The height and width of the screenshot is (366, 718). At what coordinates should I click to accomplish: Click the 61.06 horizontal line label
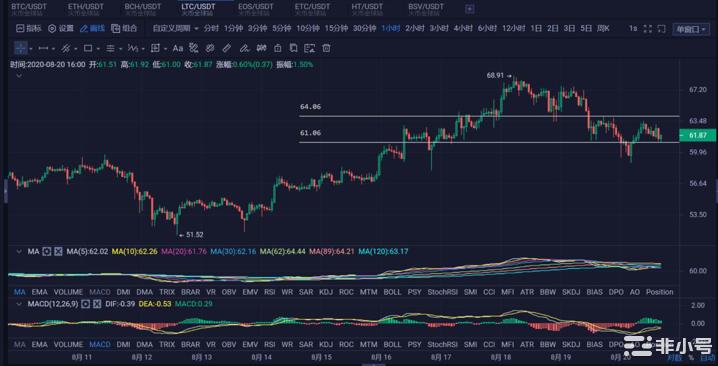pyautogui.click(x=310, y=133)
